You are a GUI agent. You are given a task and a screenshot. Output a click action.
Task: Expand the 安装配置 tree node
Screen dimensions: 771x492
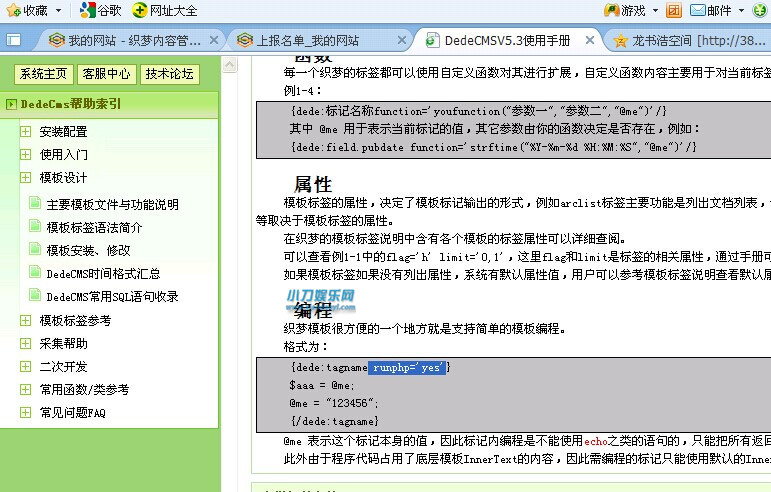[x=26, y=131]
